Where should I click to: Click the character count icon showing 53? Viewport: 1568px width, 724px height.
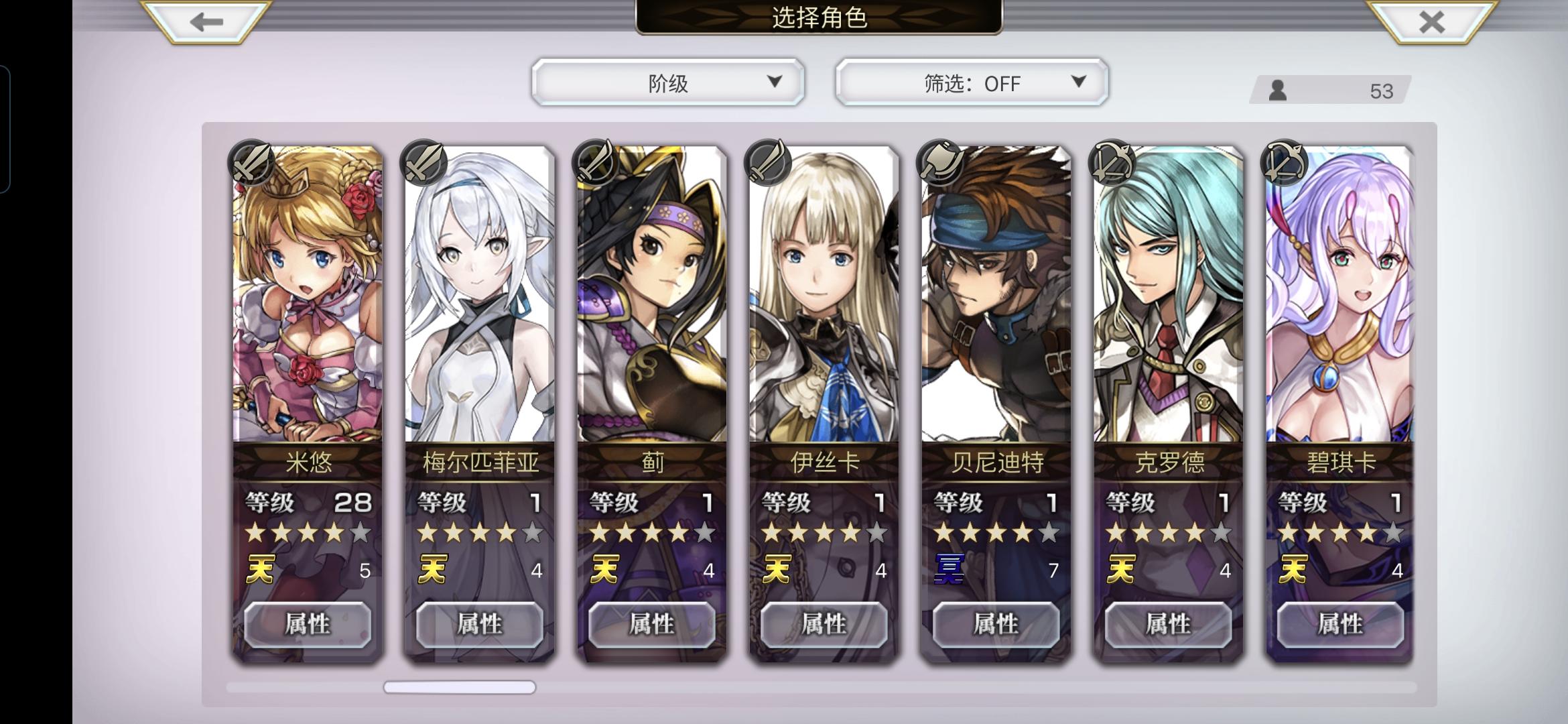click(x=1278, y=90)
